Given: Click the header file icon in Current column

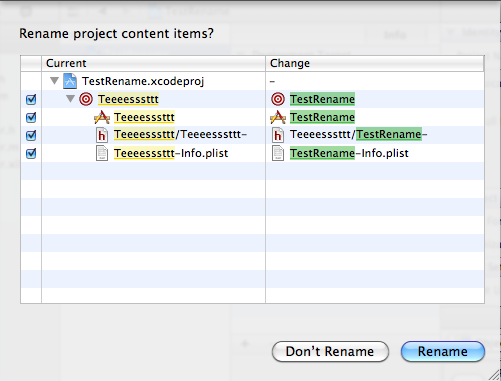Looking at the screenshot, I should [x=102, y=135].
